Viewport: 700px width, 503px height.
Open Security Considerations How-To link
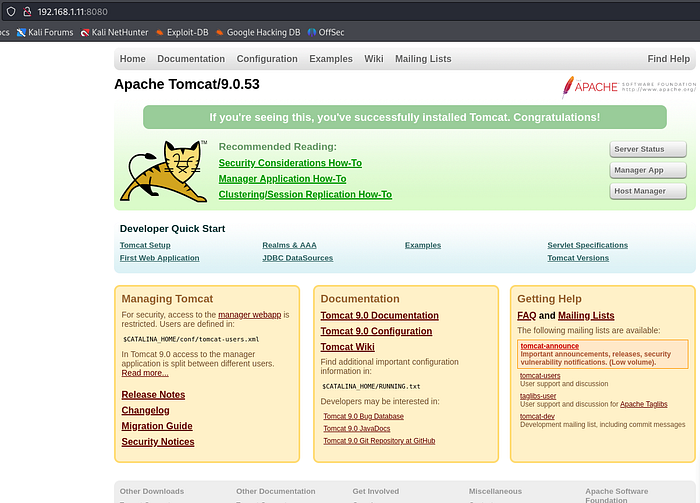290,163
